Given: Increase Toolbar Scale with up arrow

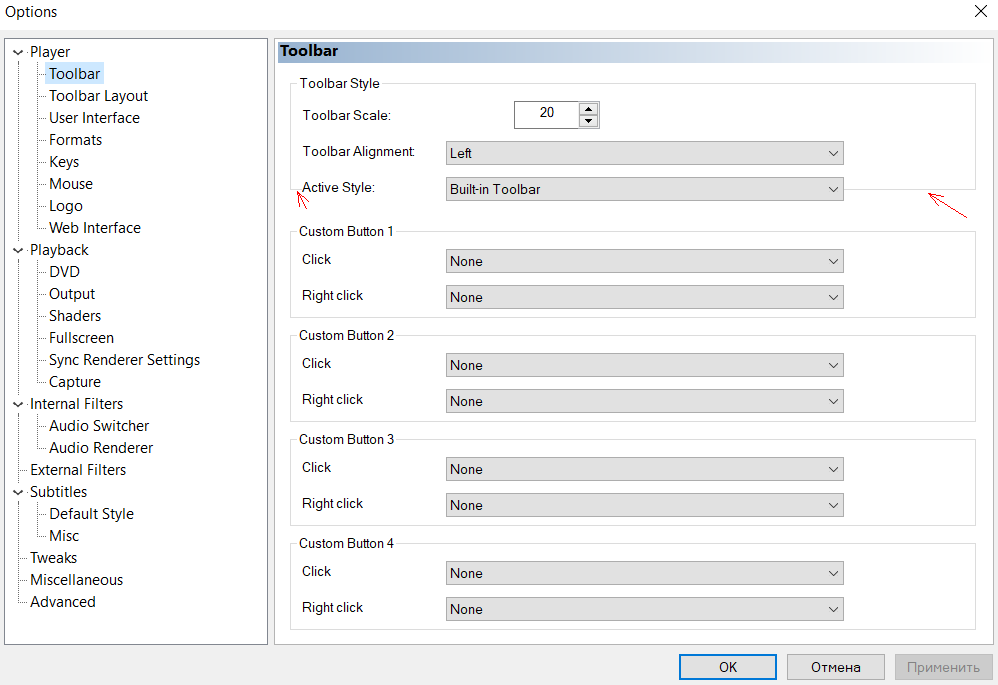Looking at the screenshot, I should 589,109.
